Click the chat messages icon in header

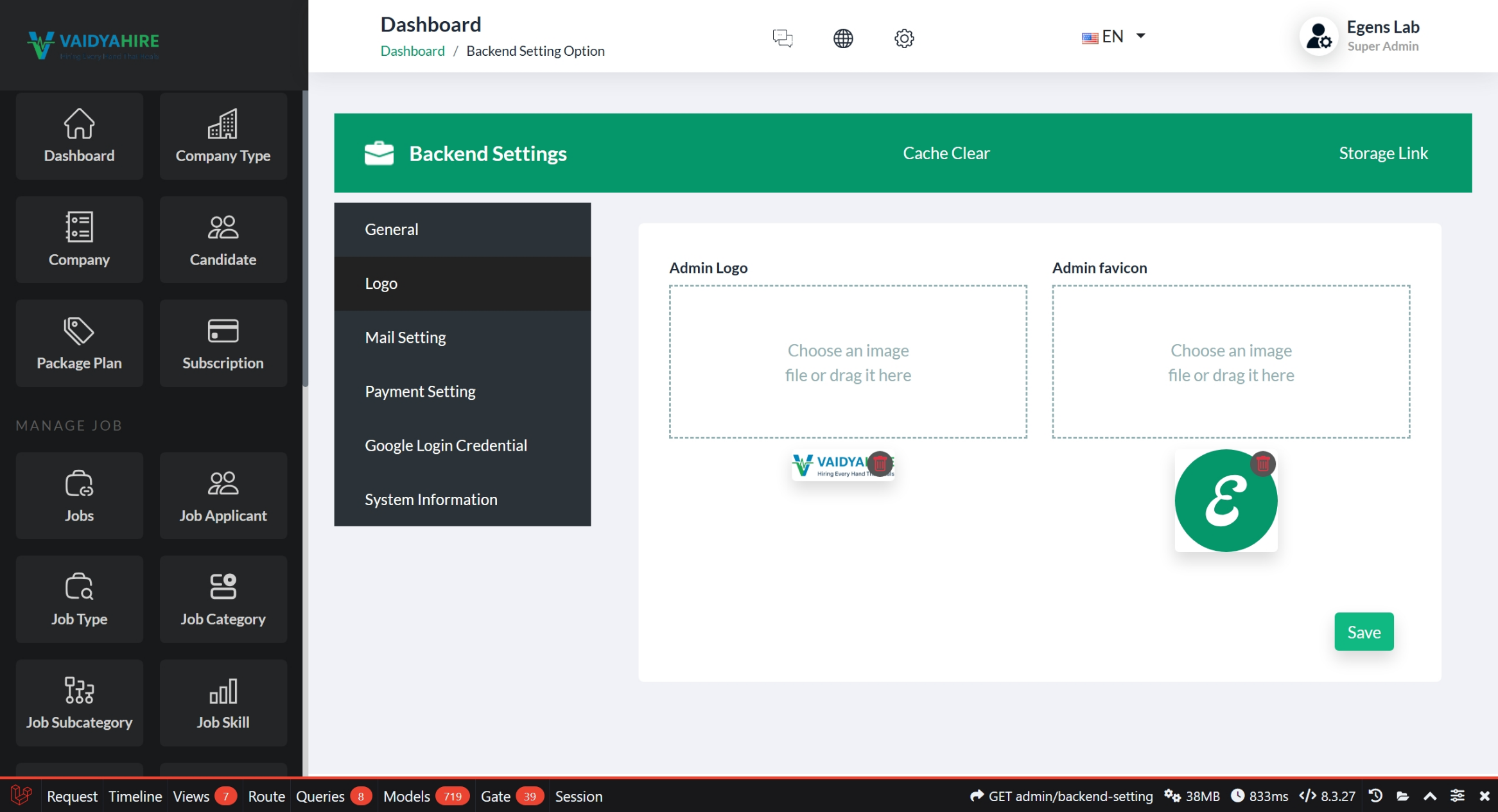[782, 38]
